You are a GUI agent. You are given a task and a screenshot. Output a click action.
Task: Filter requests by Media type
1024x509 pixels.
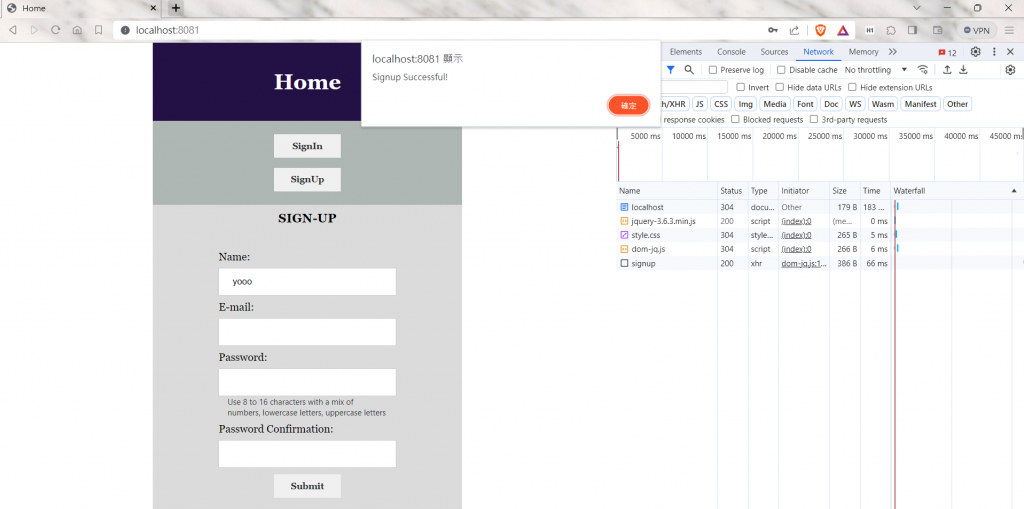[x=775, y=104]
